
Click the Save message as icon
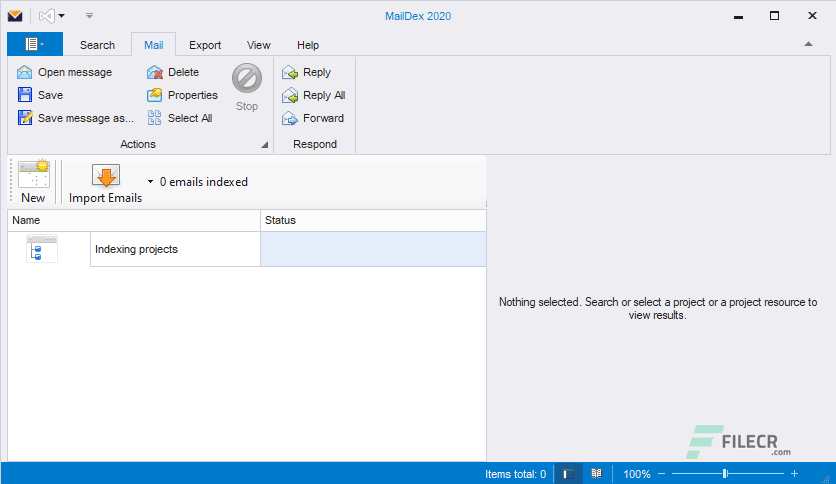click(x=25, y=118)
